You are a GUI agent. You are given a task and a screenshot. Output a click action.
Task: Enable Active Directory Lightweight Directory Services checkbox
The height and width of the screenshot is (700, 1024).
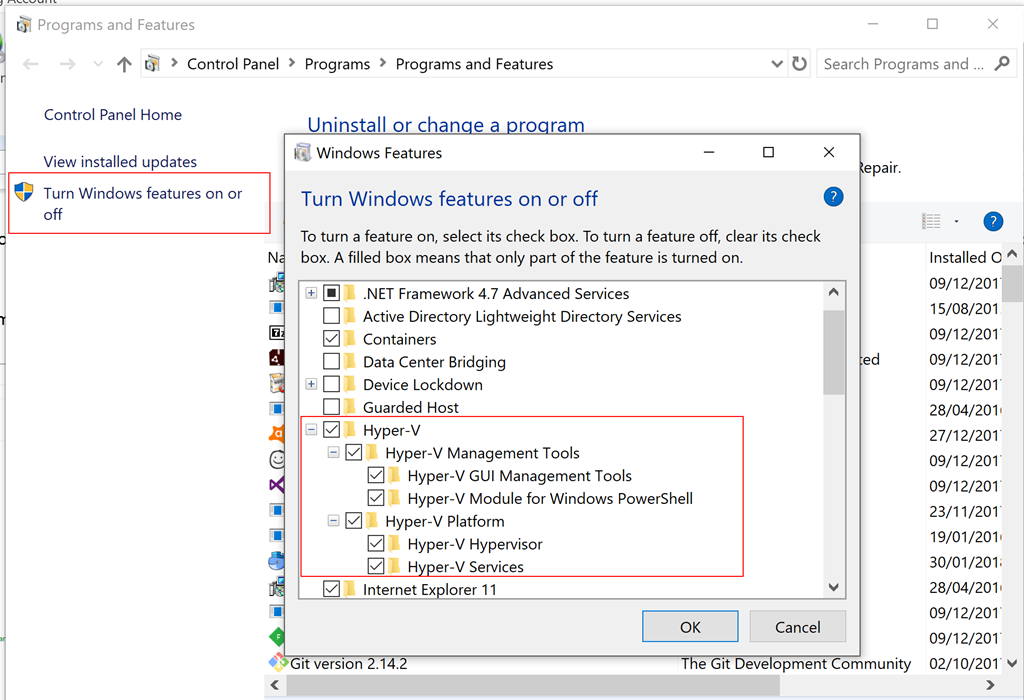[x=332, y=316]
